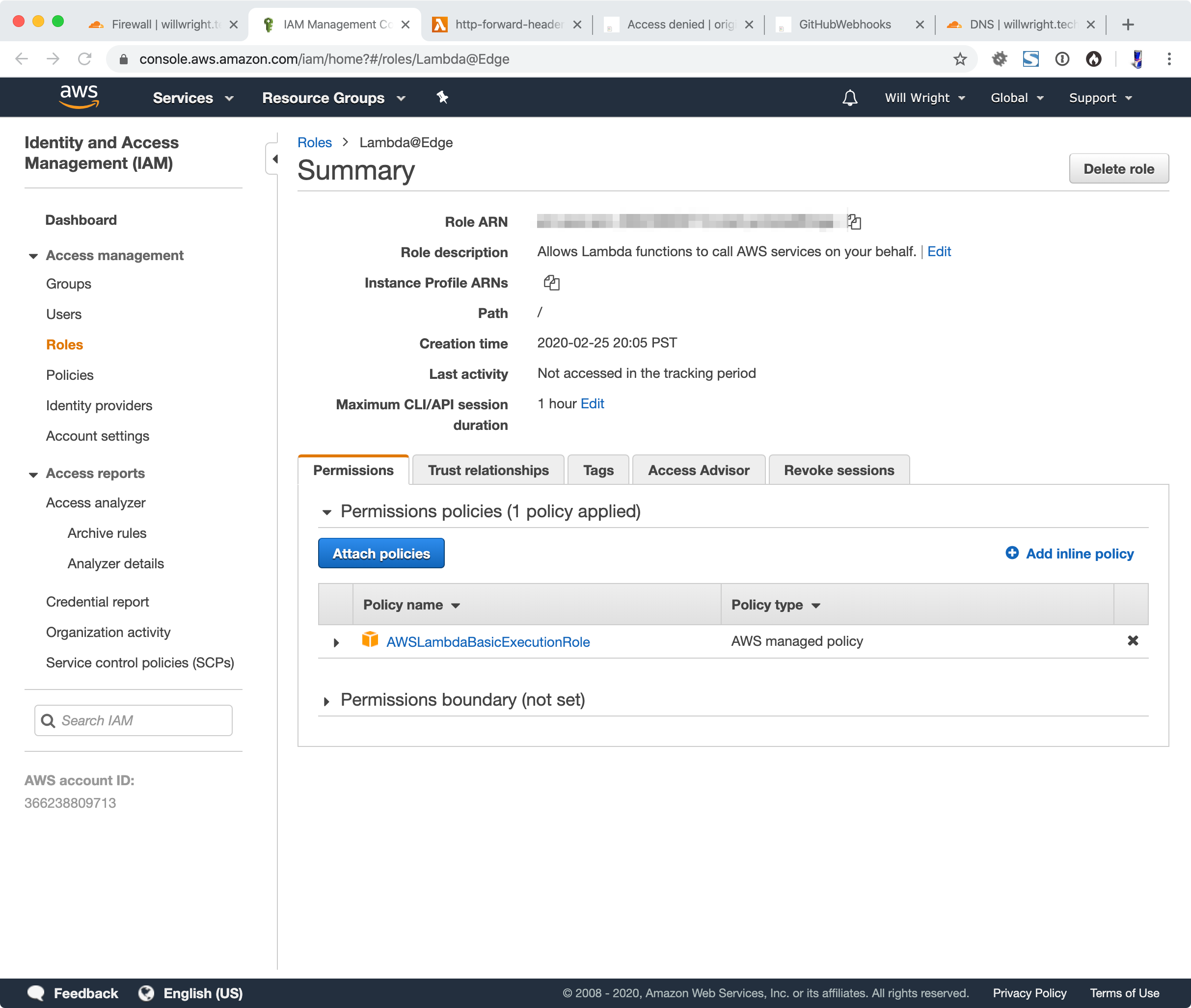The height and width of the screenshot is (1008, 1191).
Task: Open Policies in the sidebar
Action: 70,375
